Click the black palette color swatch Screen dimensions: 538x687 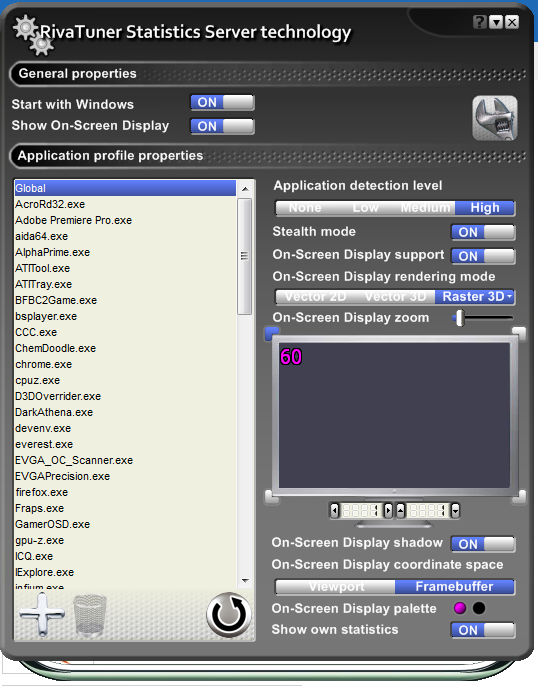[479, 608]
